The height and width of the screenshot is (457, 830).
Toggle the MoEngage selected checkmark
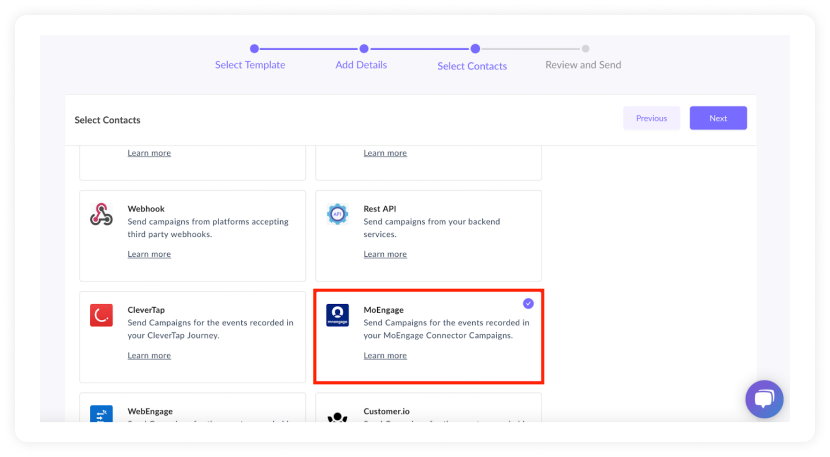[x=528, y=303]
